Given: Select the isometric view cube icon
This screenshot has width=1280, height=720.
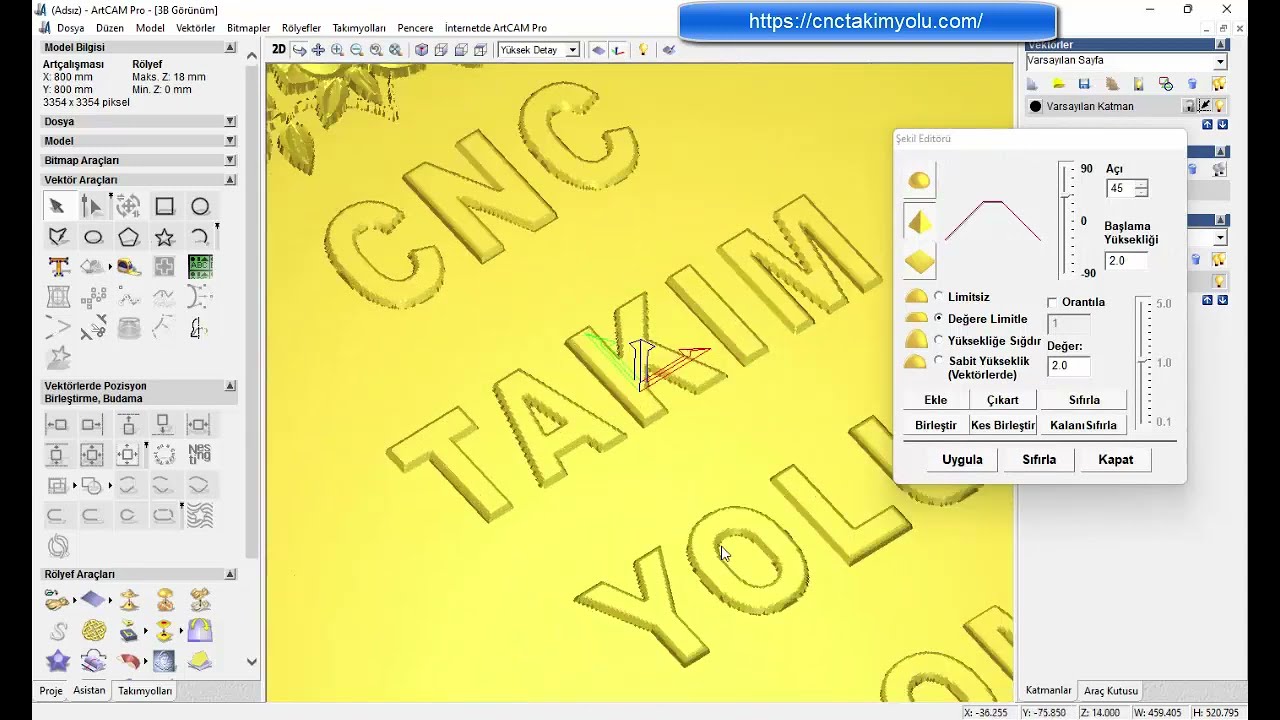Looking at the screenshot, I should pyautogui.click(x=422, y=49).
